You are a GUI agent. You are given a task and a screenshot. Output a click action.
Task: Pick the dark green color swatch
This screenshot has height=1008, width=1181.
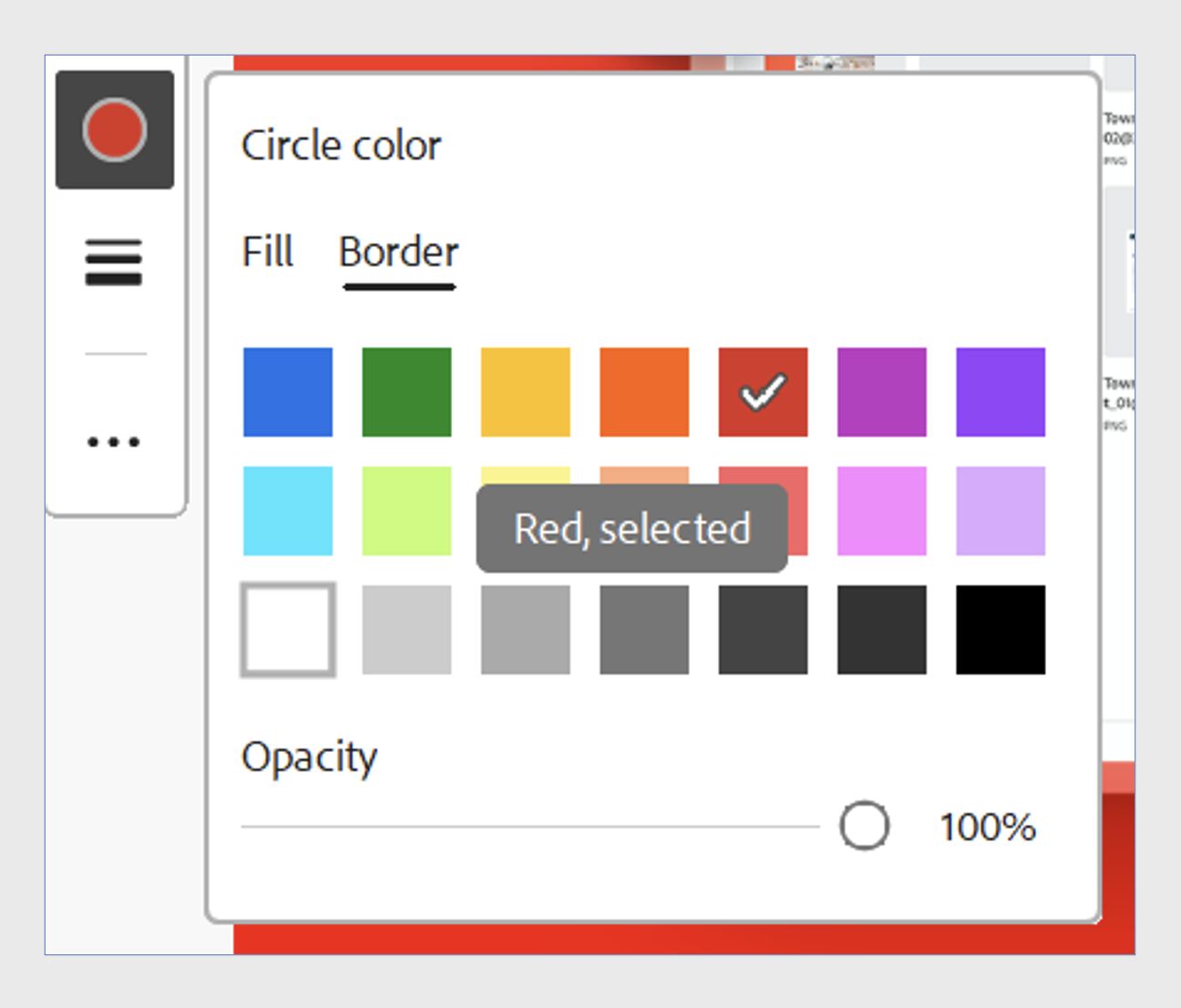point(406,392)
